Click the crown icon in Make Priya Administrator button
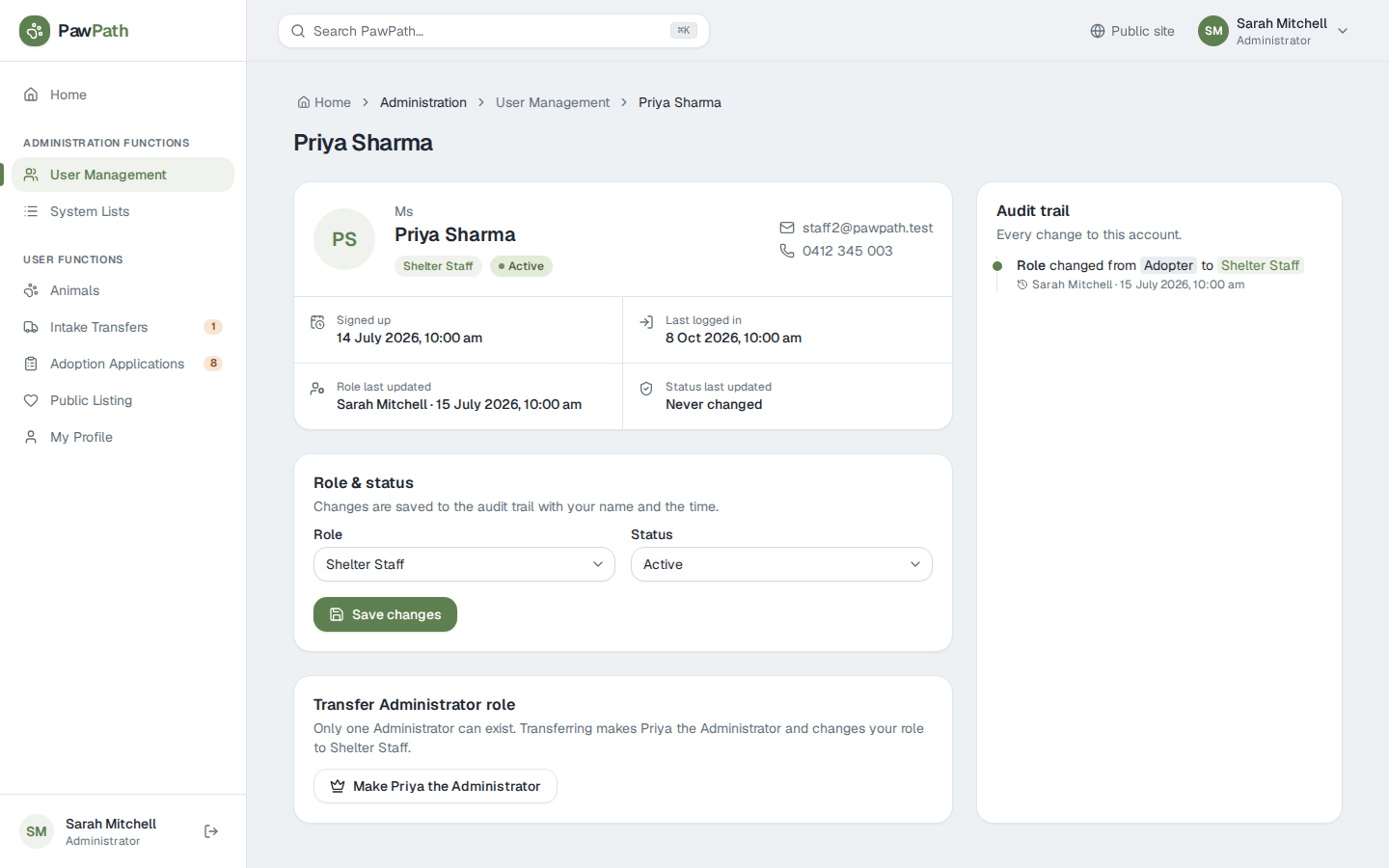The height and width of the screenshot is (868, 1389). pyautogui.click(x=338, y=786)
